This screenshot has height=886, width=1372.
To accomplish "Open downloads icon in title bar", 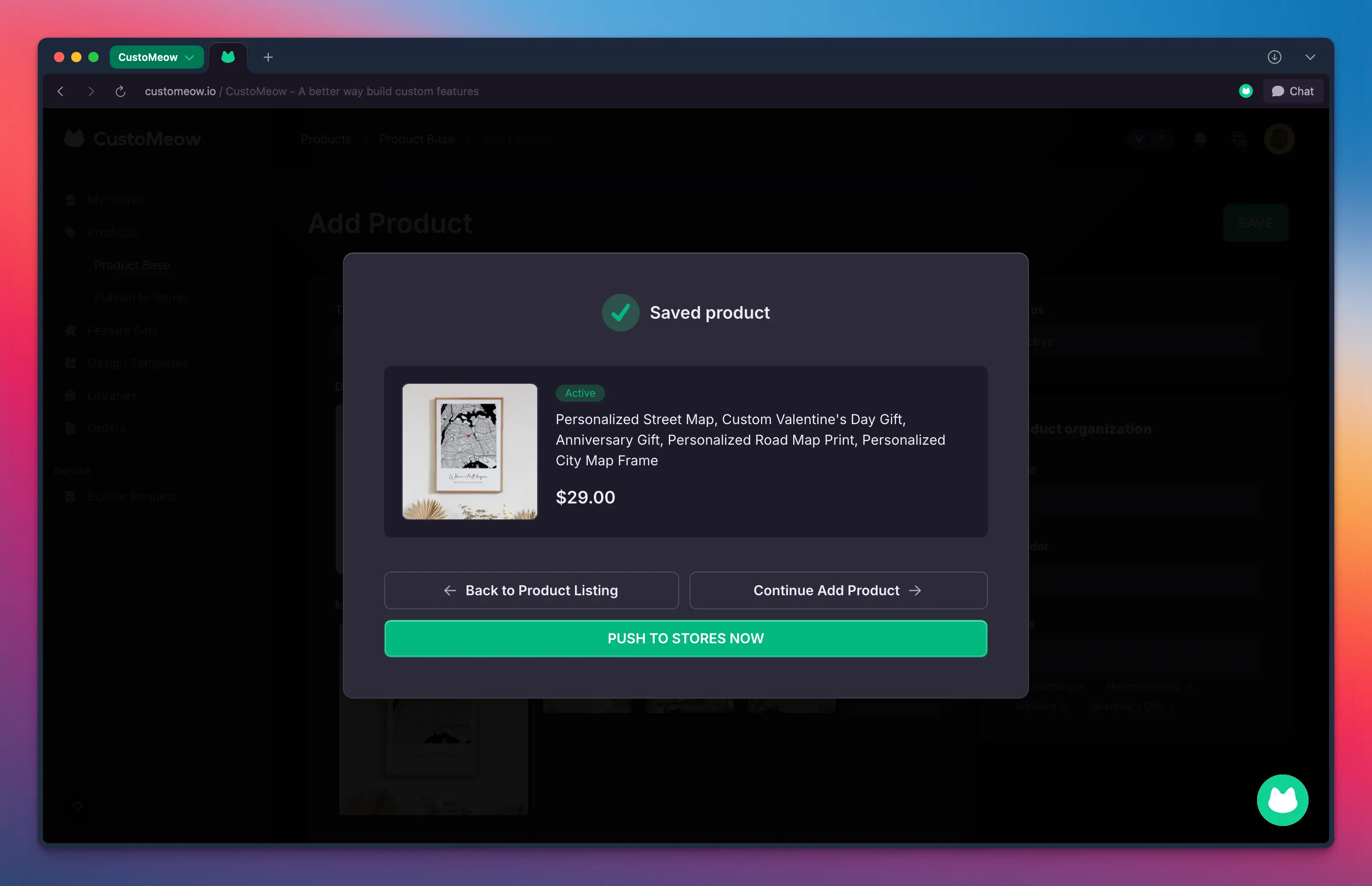I will click(x=1274, y=57).
